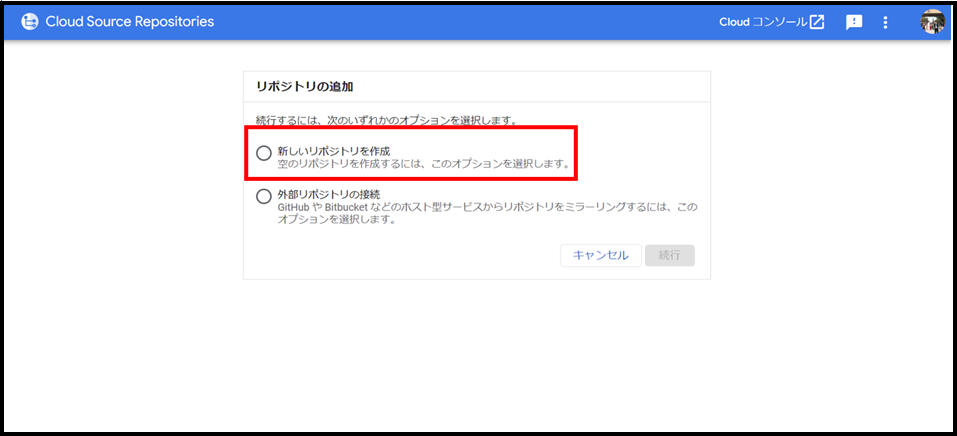Click the 続行 button

click(x=670, y=255)
